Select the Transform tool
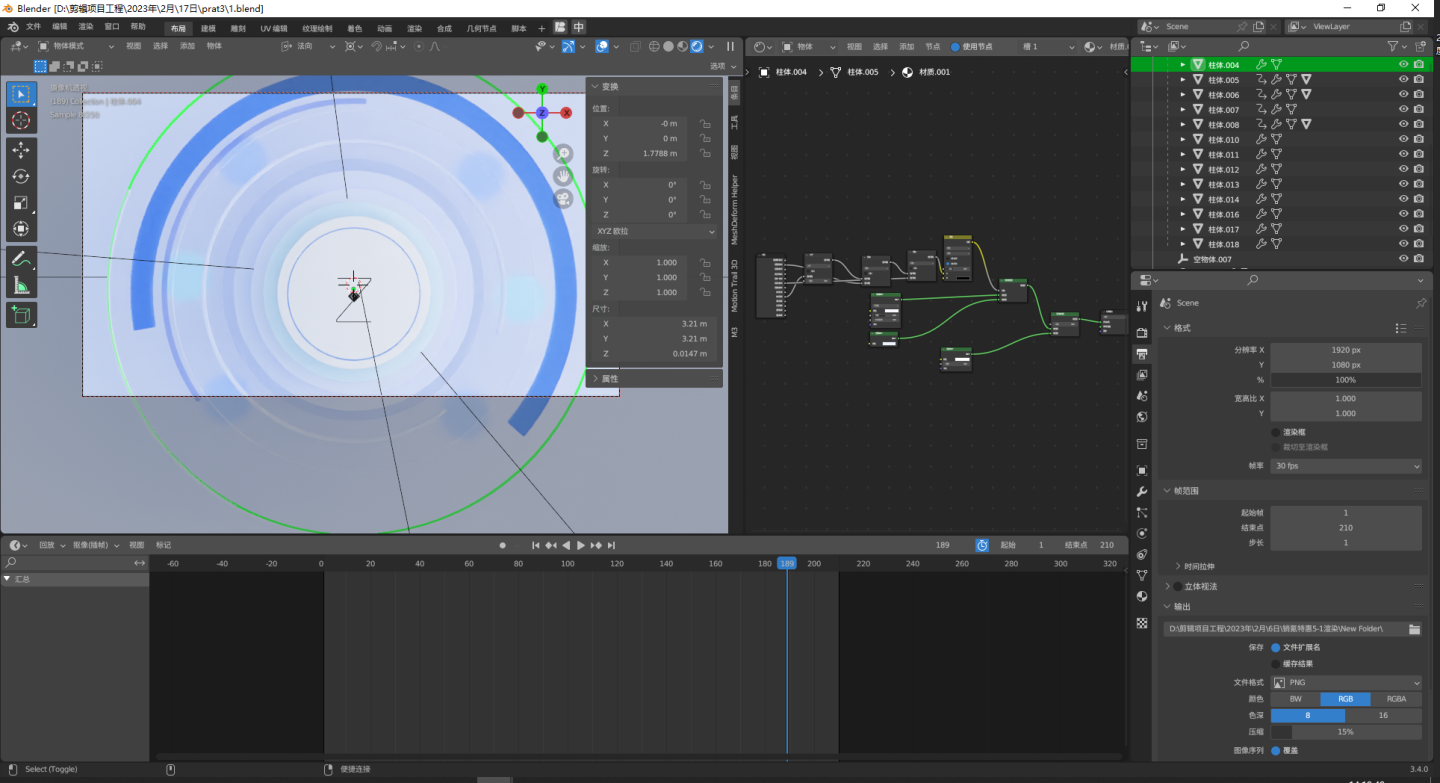The height and width of the screenshot is (783, 1440). click(21, 228)
